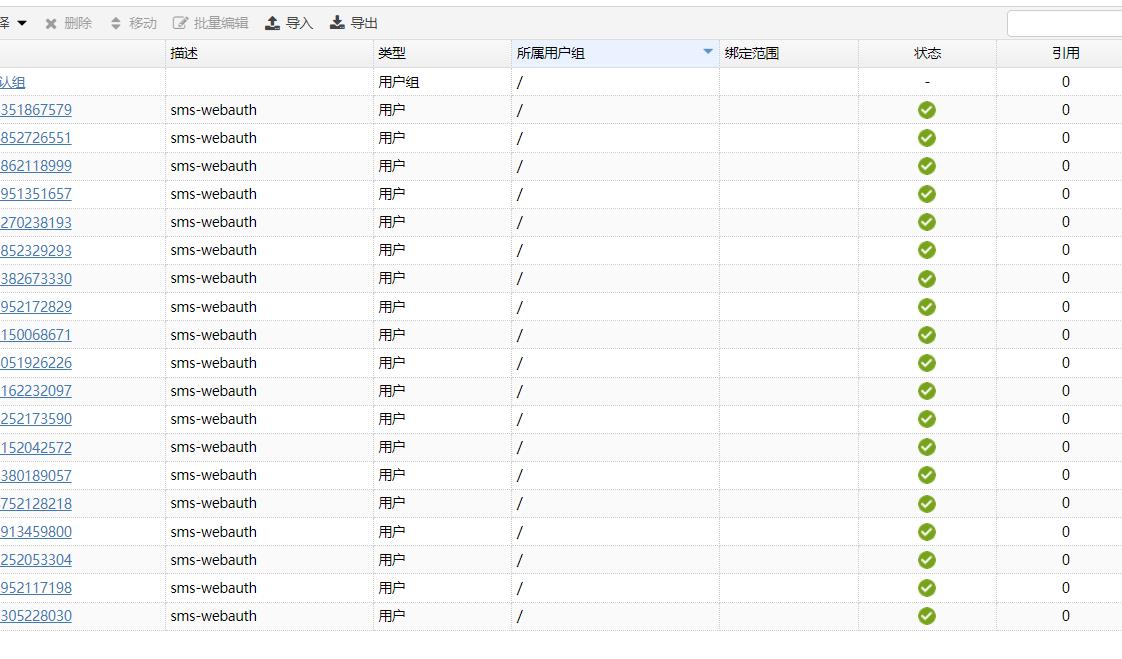This screenshot has width=1122, height=659.
Task: Click the green status icon for 351867579
Action: [927, 110]
